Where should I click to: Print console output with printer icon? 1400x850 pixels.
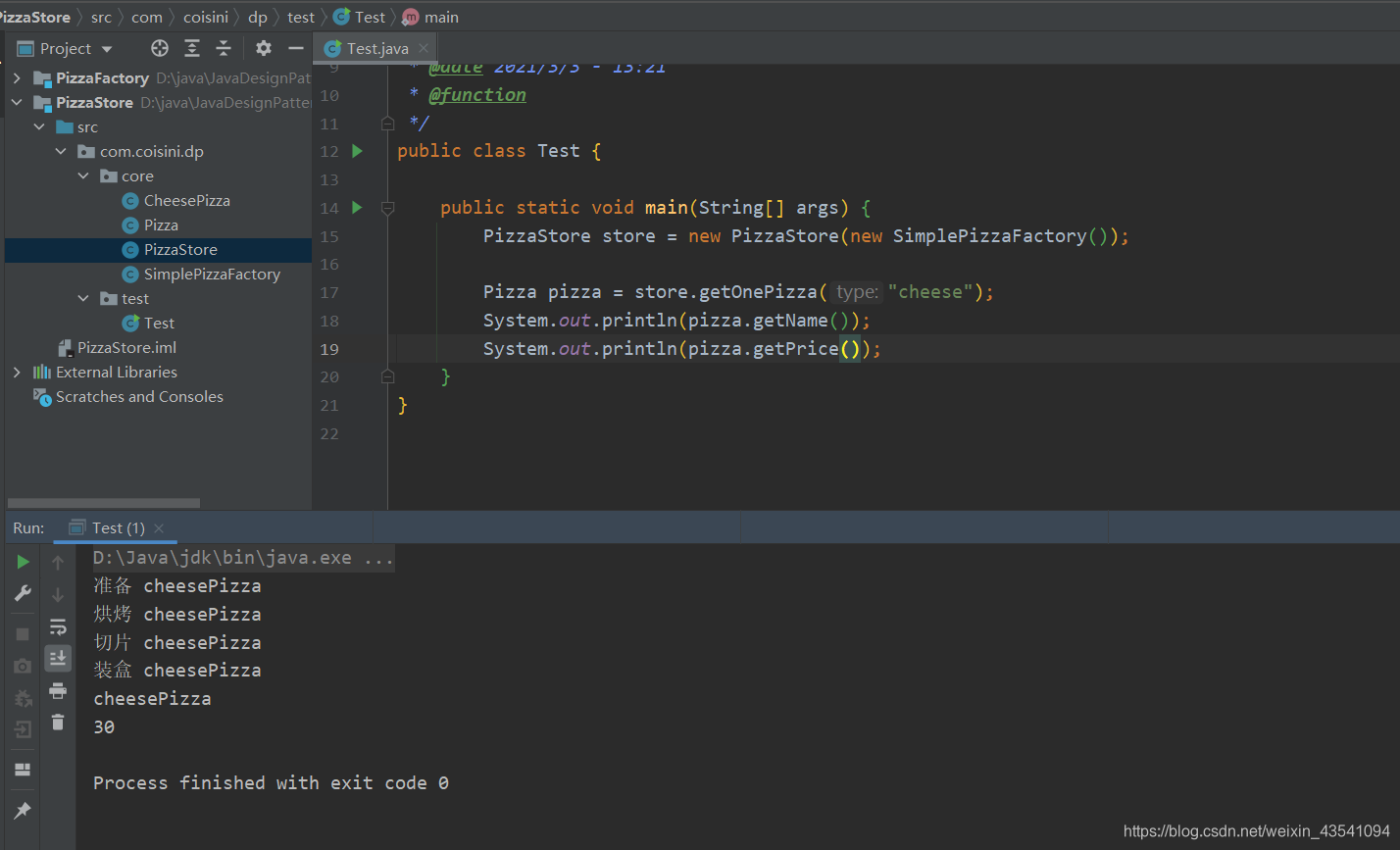[58, 690]
